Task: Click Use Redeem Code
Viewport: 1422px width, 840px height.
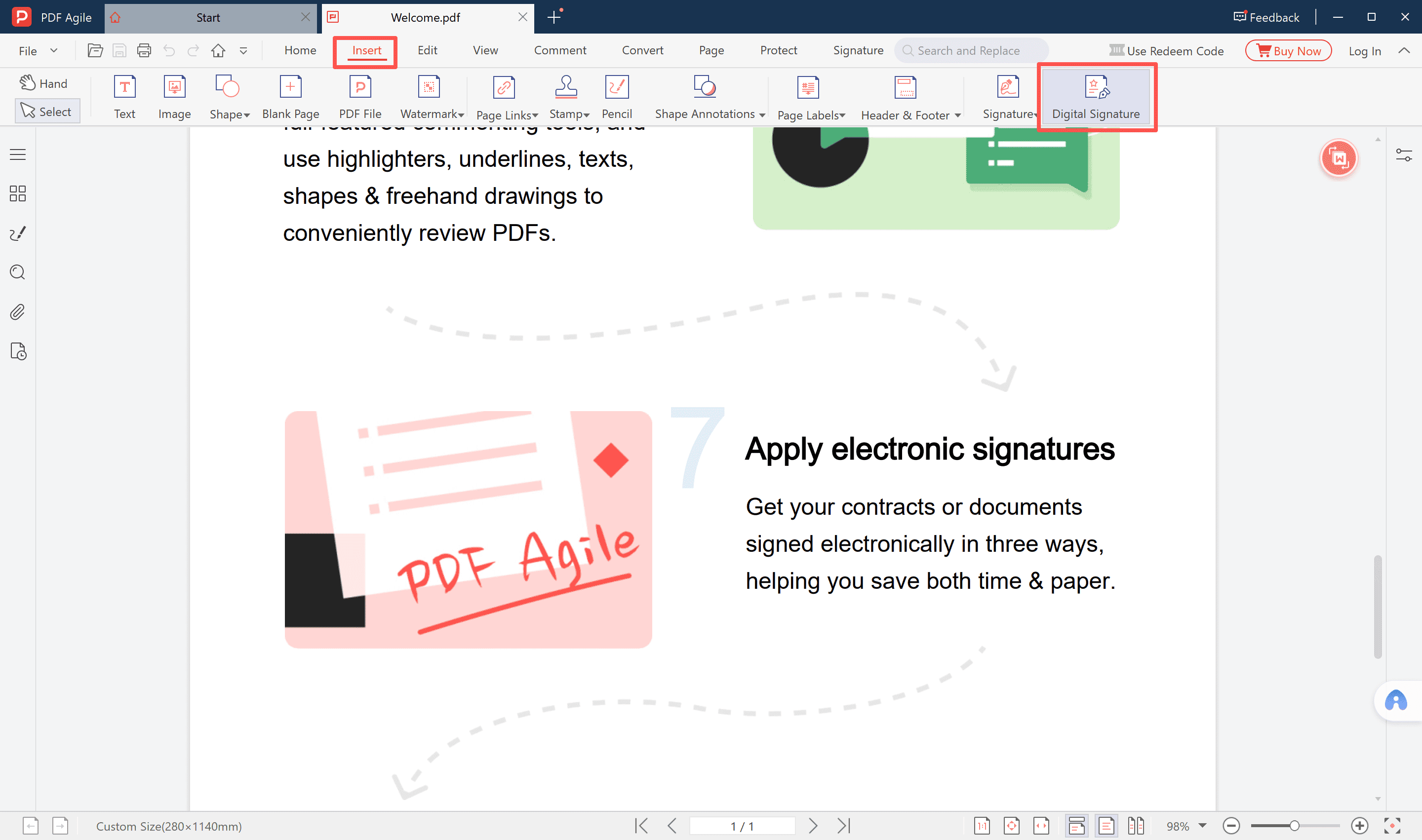Action: pyautogui.click(x=1167, y=51)
